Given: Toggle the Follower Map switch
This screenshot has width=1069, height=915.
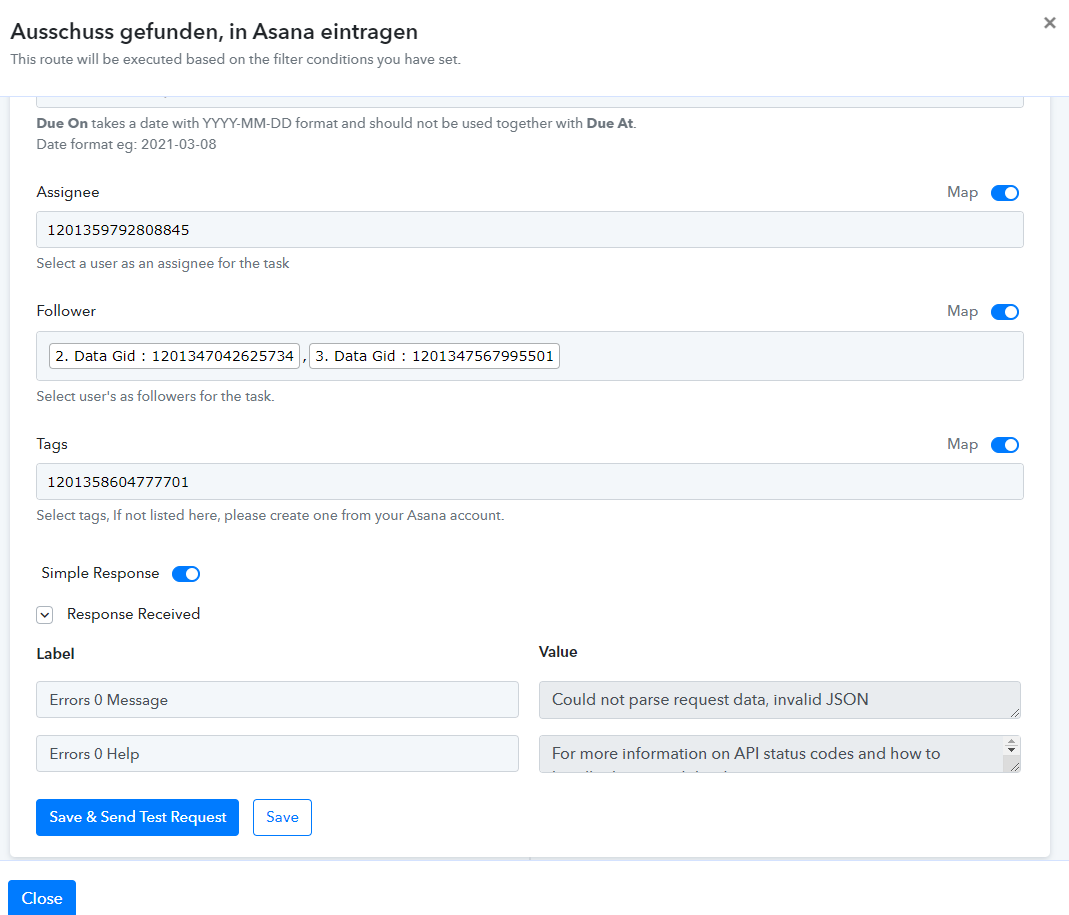Looking at the screenshot, I should (x=1004, y=312).
